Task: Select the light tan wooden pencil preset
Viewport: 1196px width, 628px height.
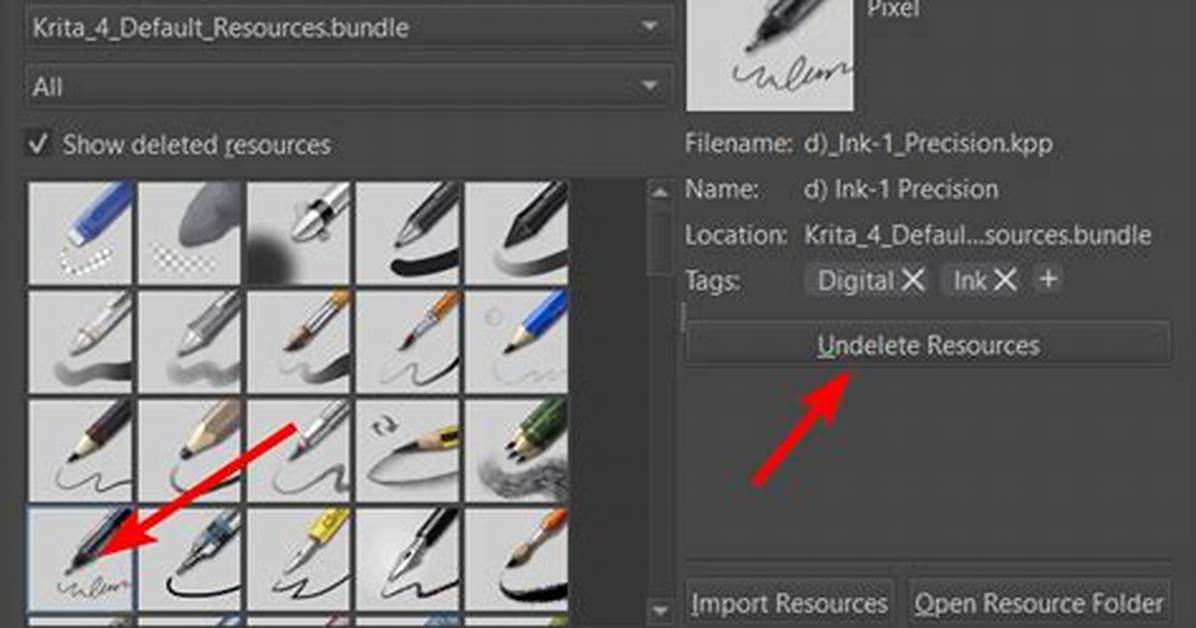Action: [190, 450]
